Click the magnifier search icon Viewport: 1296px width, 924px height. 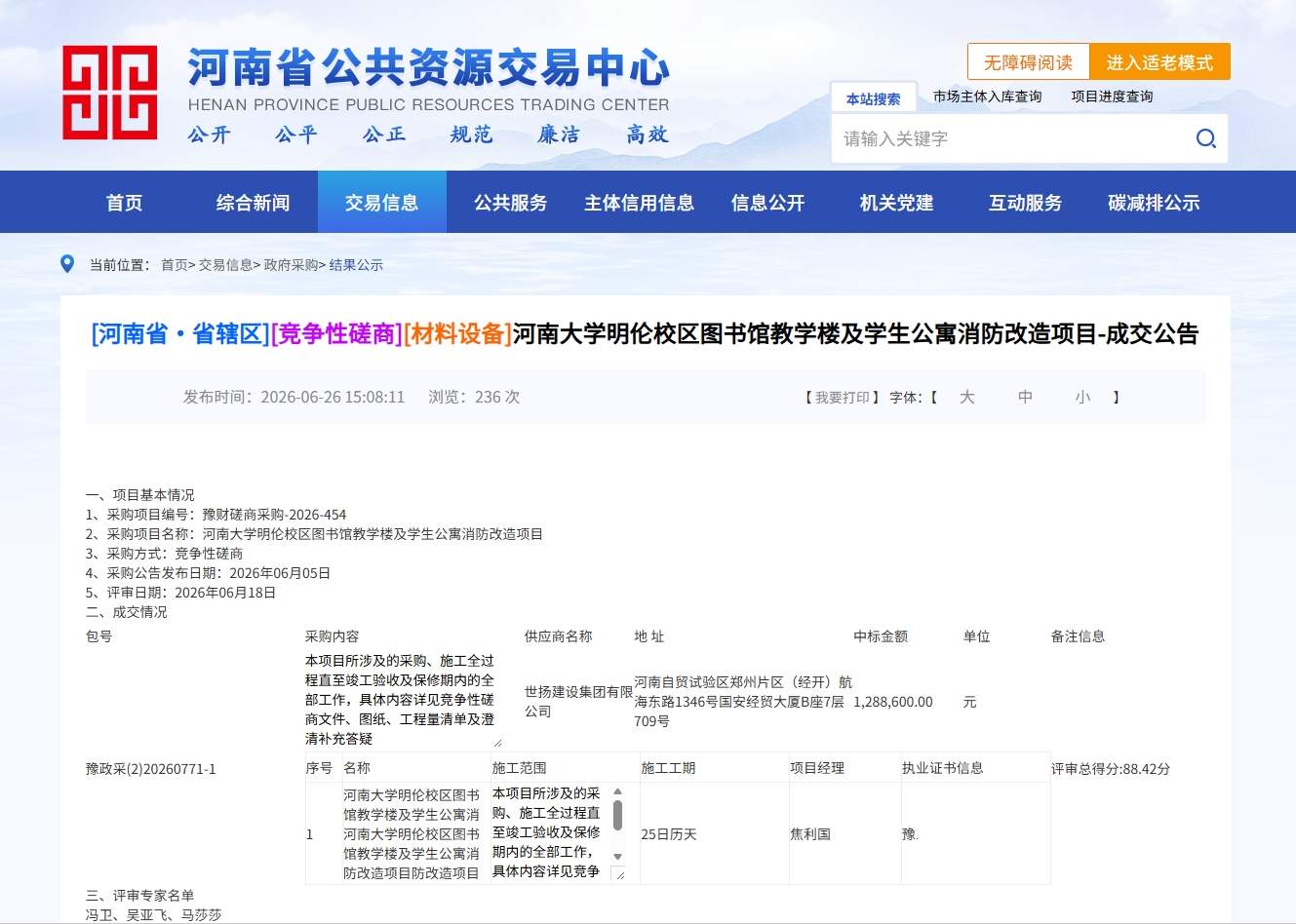click(1205, 138)
